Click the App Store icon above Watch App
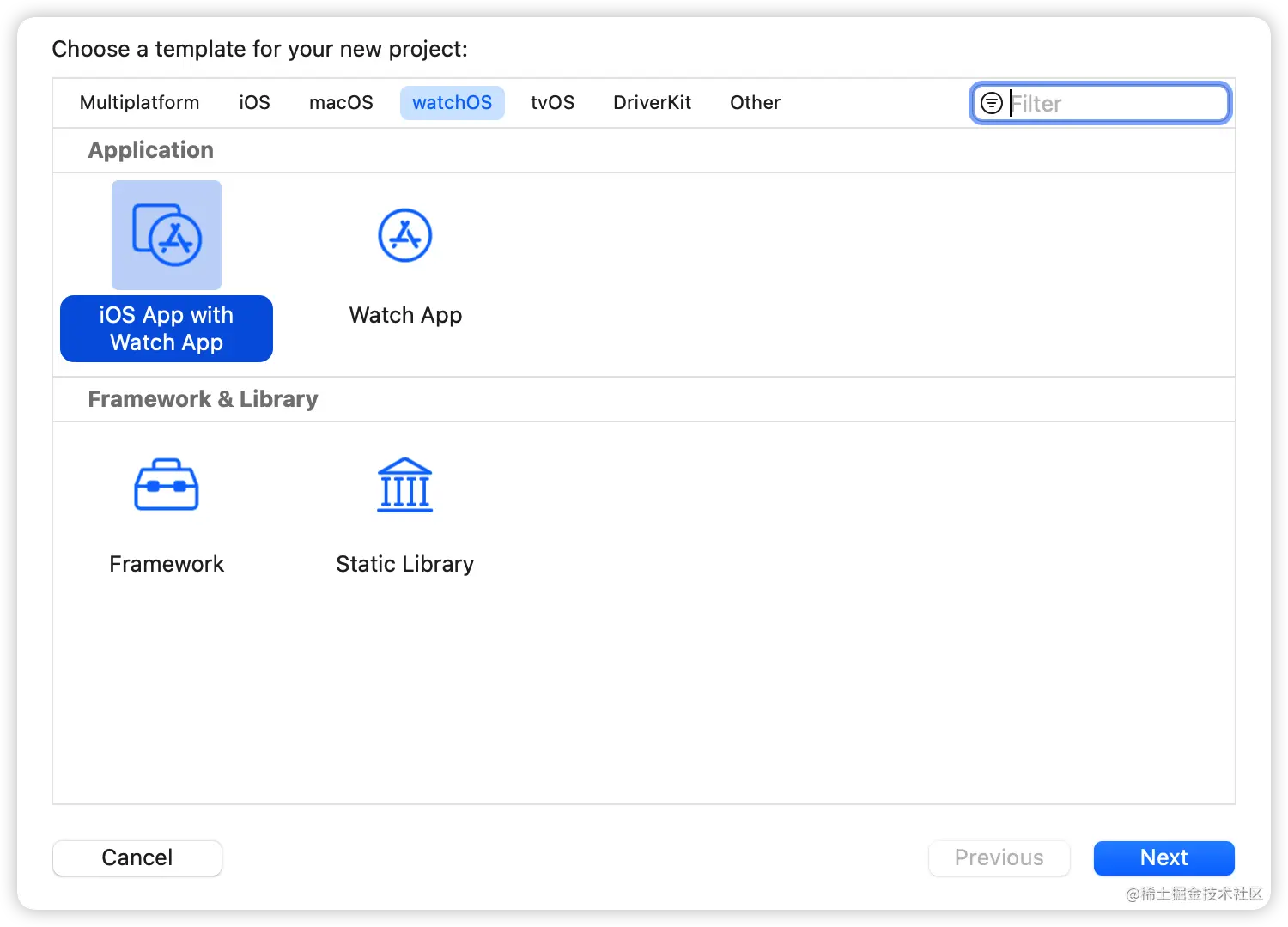Screen dimensions: 1288x927 404,234
